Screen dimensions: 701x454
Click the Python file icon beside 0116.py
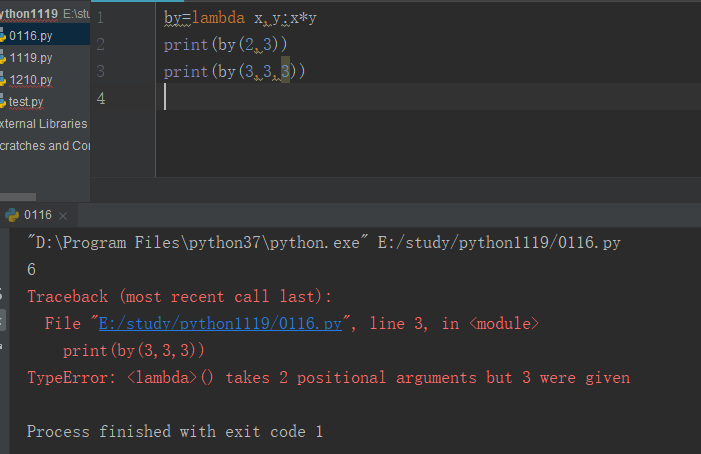point(2,35)
